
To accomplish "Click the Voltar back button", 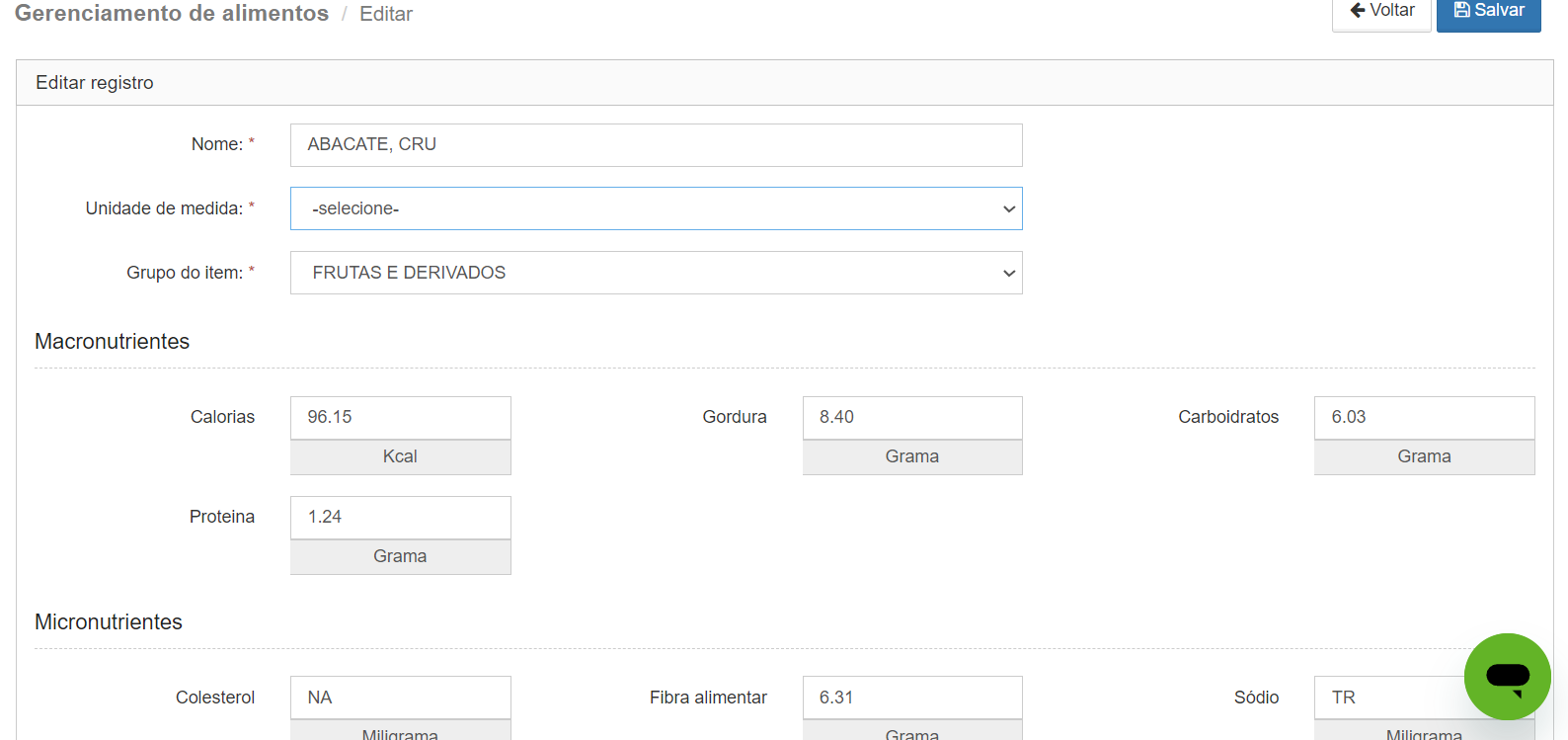I will [x=1381, y=14].
